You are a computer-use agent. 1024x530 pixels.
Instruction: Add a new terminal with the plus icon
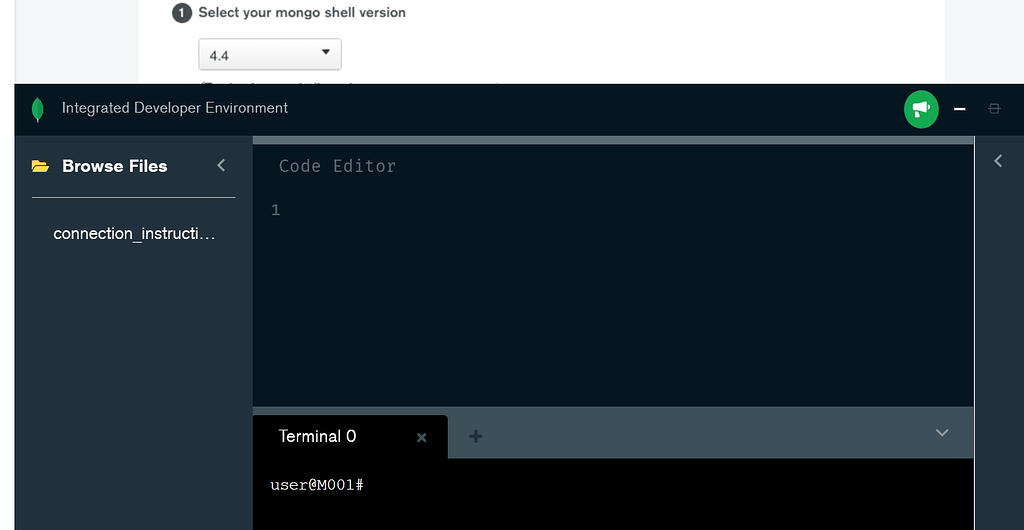(476, 436)
